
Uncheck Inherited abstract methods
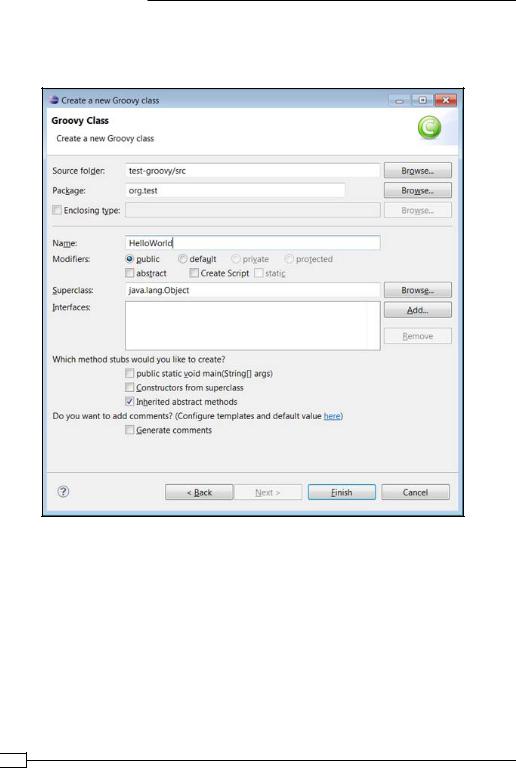(129, 402)
